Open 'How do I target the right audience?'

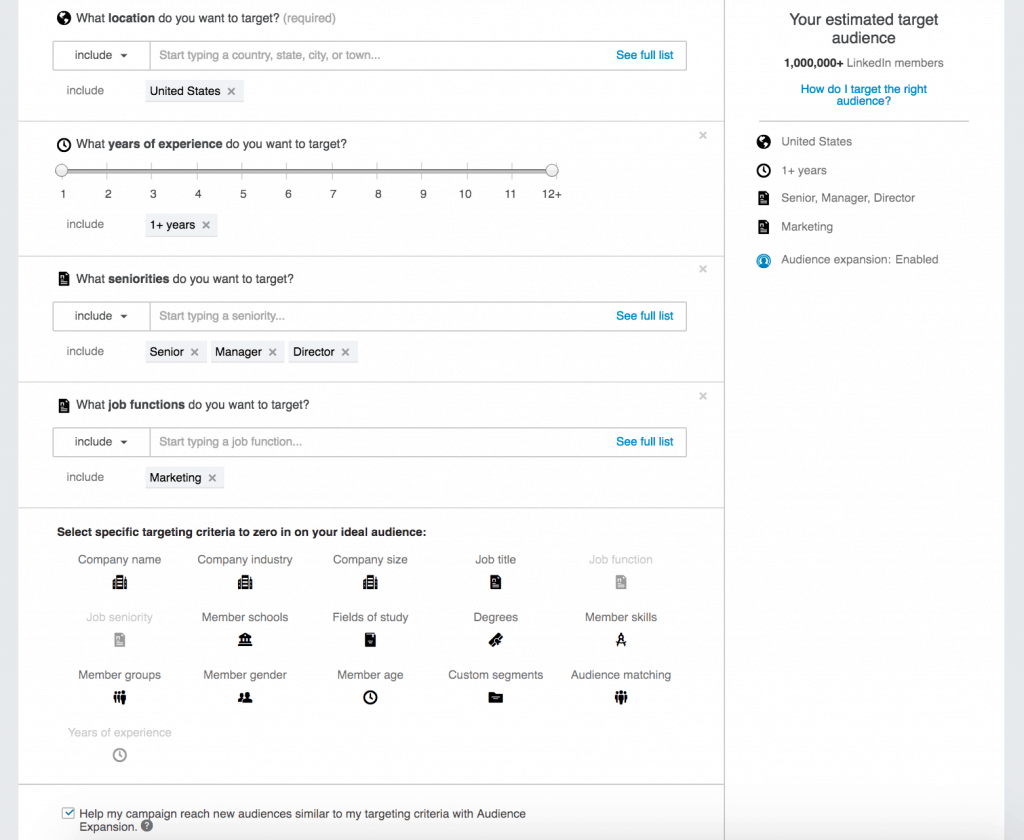(x=863, y=95)
